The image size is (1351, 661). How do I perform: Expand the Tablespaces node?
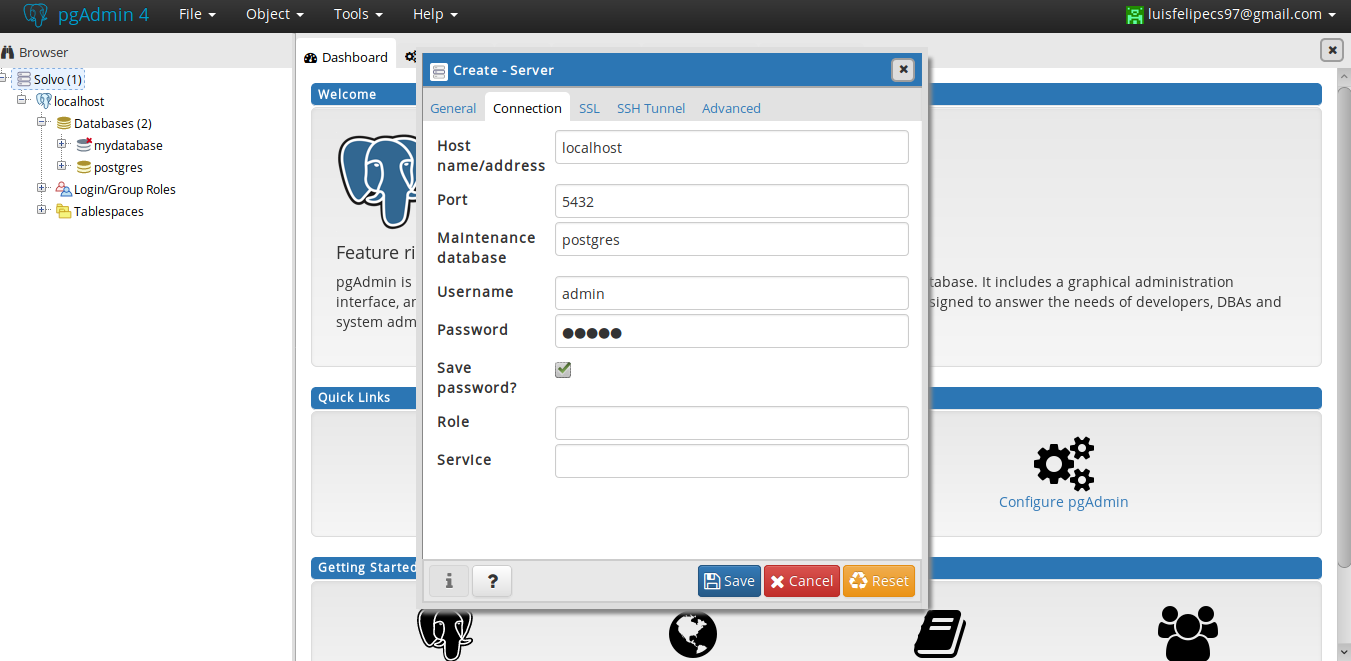(42, 210)
